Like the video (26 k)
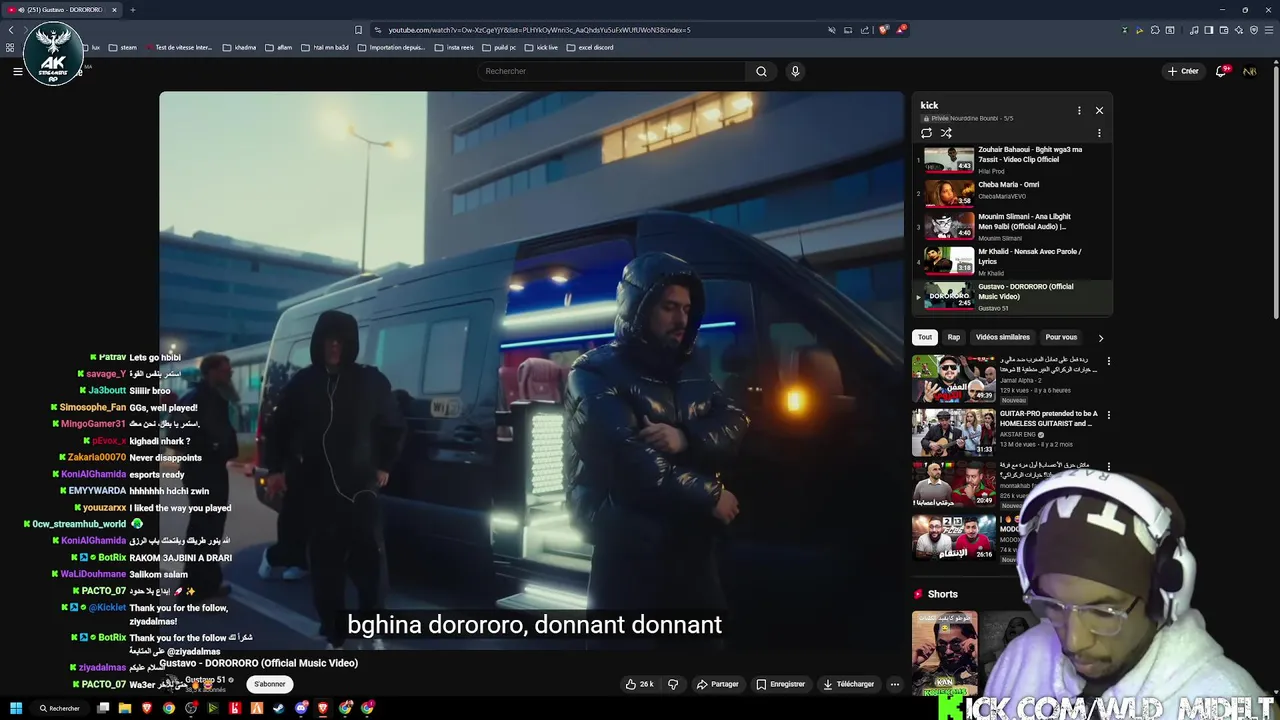This screenshot has height=720, width=1280. point(639,684)
